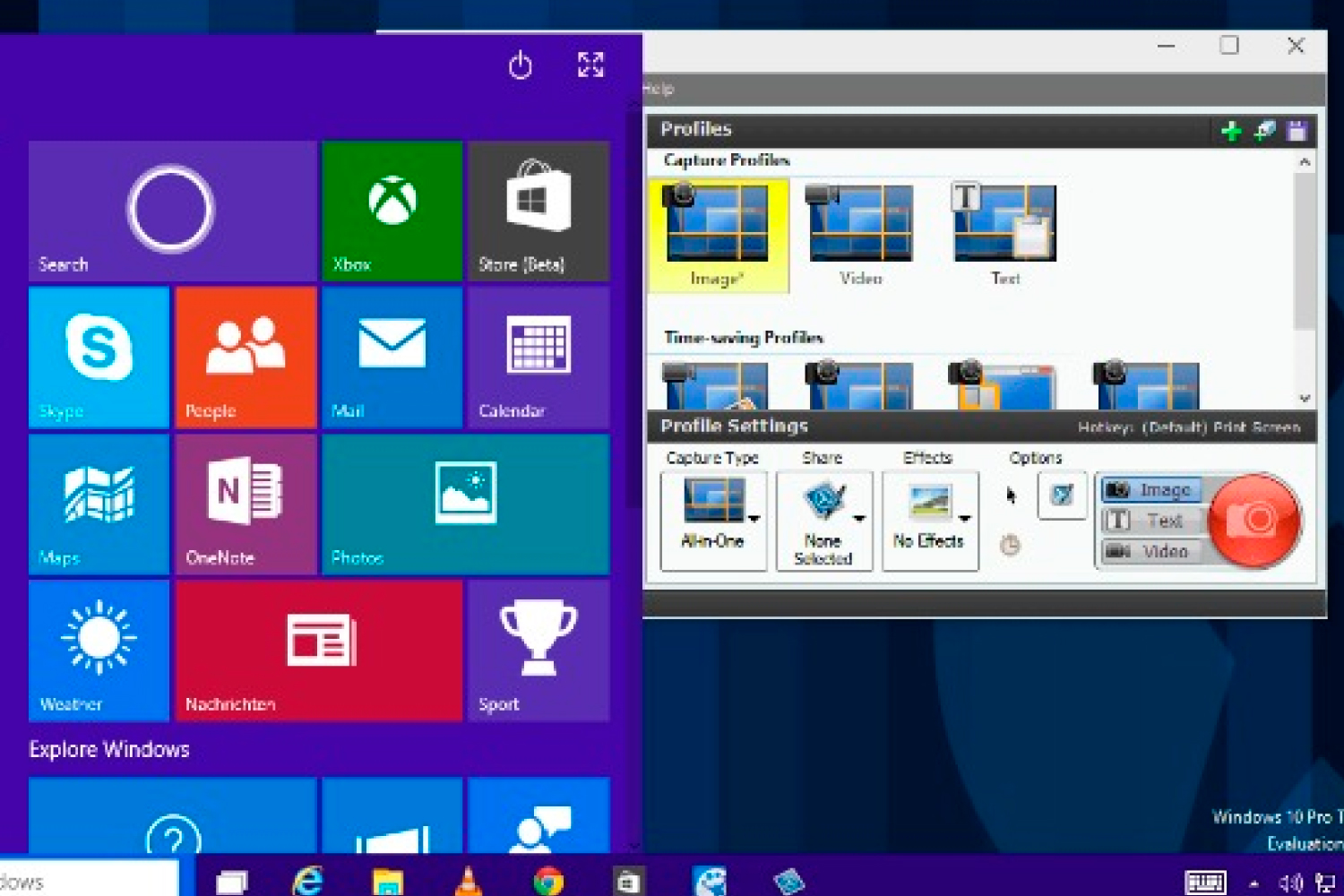Open the Xbox tile

[392, 211]
